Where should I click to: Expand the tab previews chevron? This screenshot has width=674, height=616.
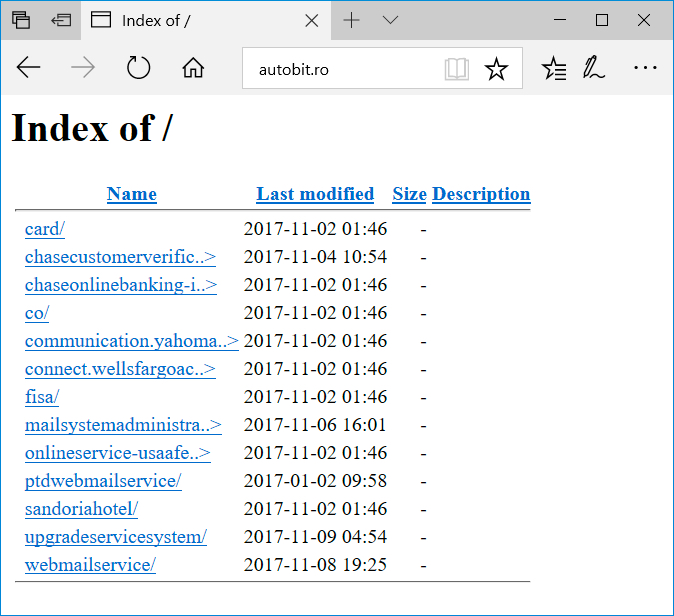pyautogui.click(x=390, y=20)
